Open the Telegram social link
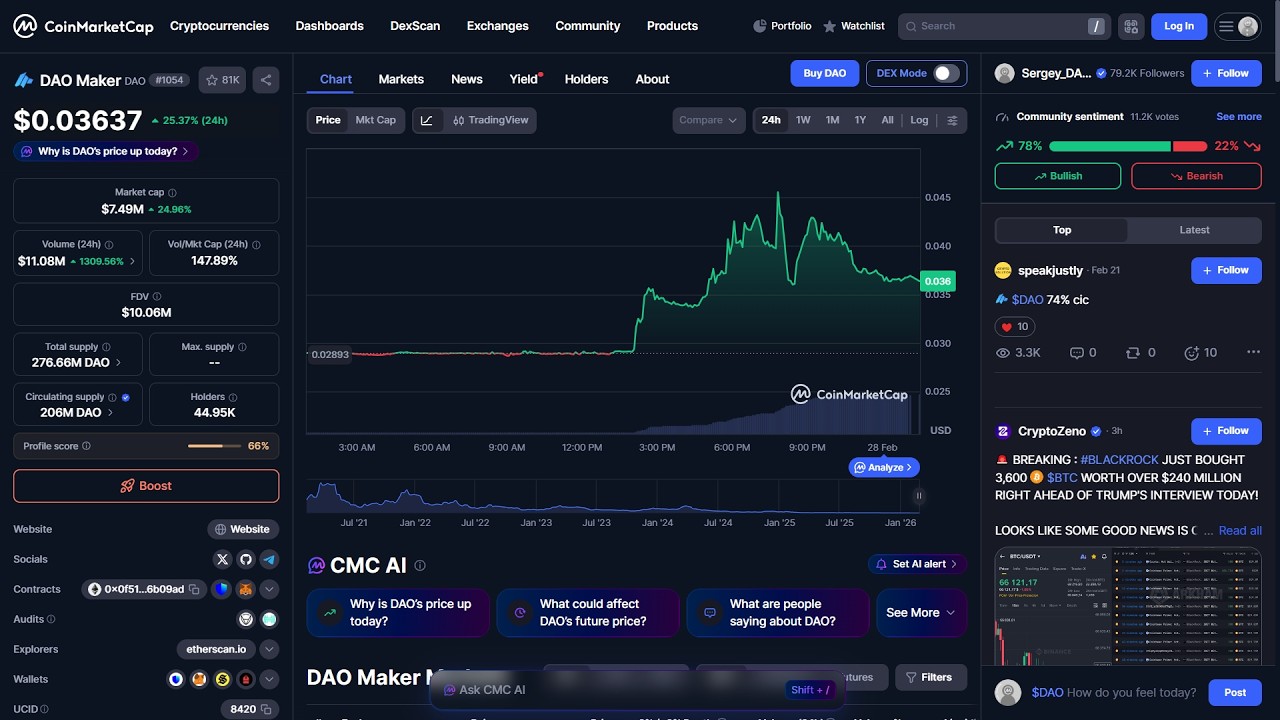 click(x=269, y=559)
